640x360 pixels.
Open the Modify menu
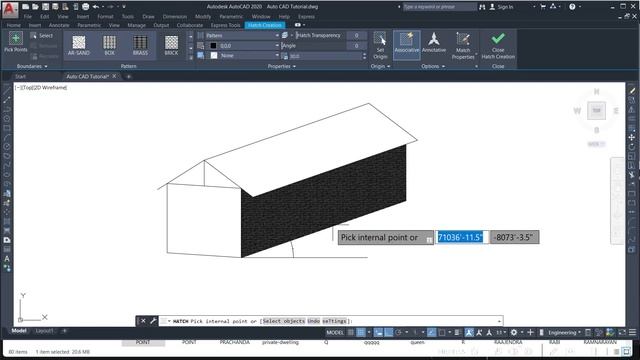coord(203,17)
